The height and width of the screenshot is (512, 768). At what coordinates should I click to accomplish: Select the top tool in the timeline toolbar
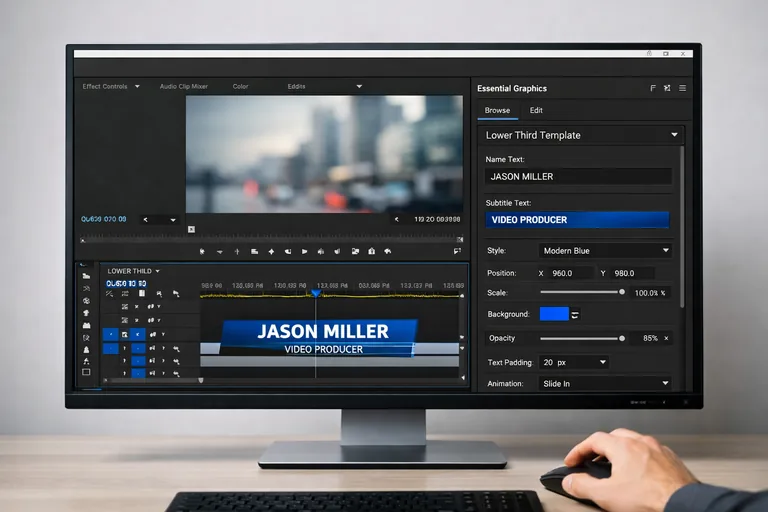(86, 275)
